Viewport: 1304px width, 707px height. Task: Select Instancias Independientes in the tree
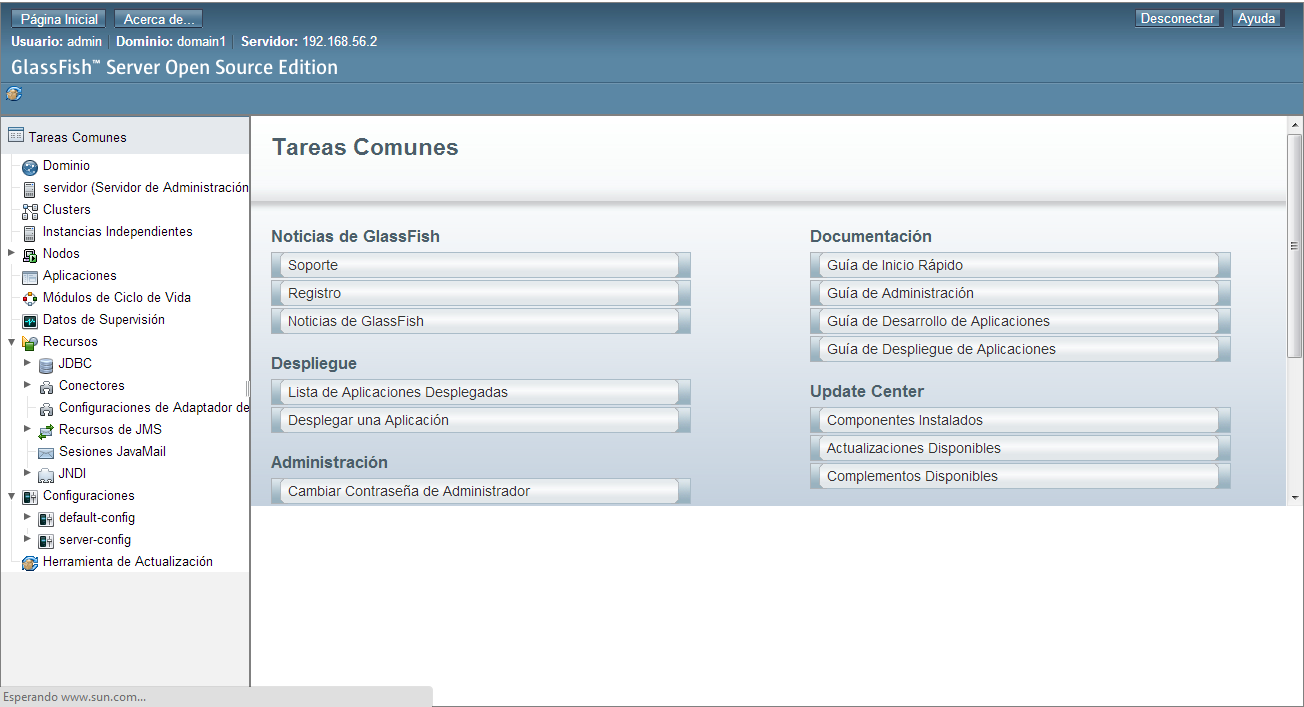117,232
